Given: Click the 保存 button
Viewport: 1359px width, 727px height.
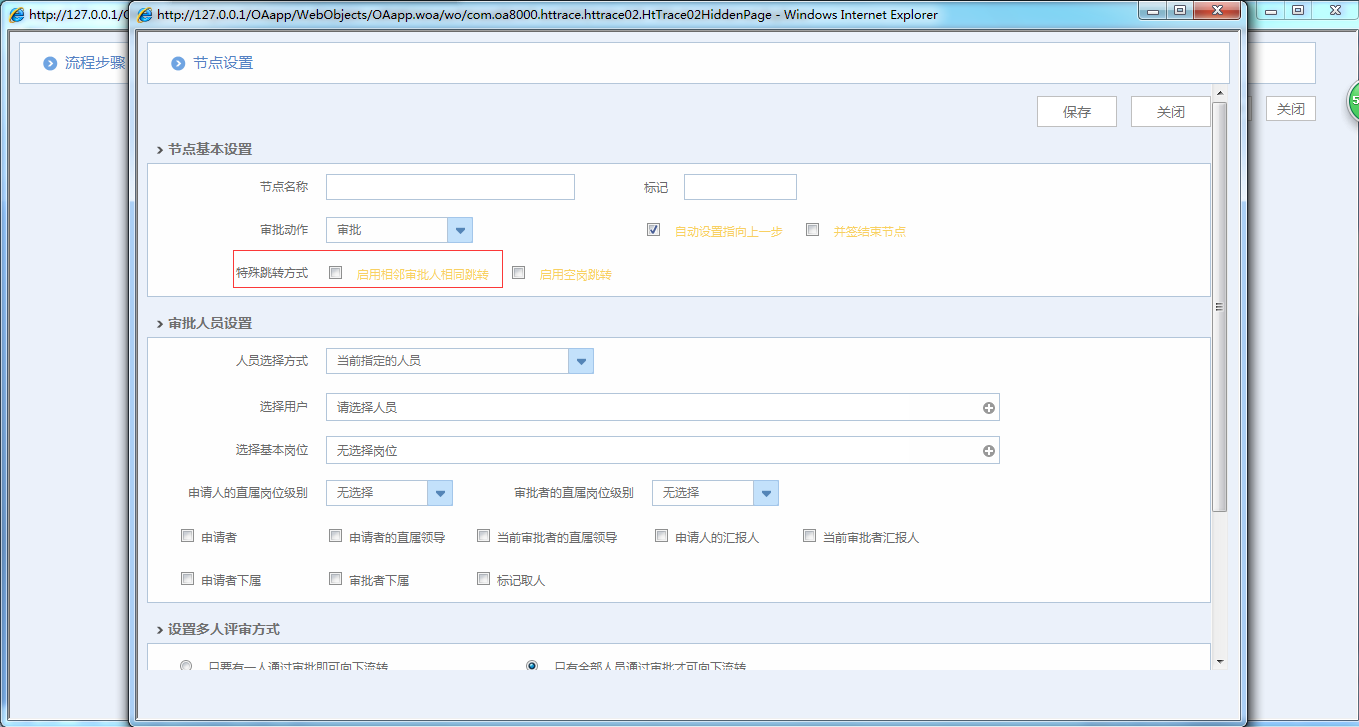Looking at the screenshot, I should pos(1076,112).
